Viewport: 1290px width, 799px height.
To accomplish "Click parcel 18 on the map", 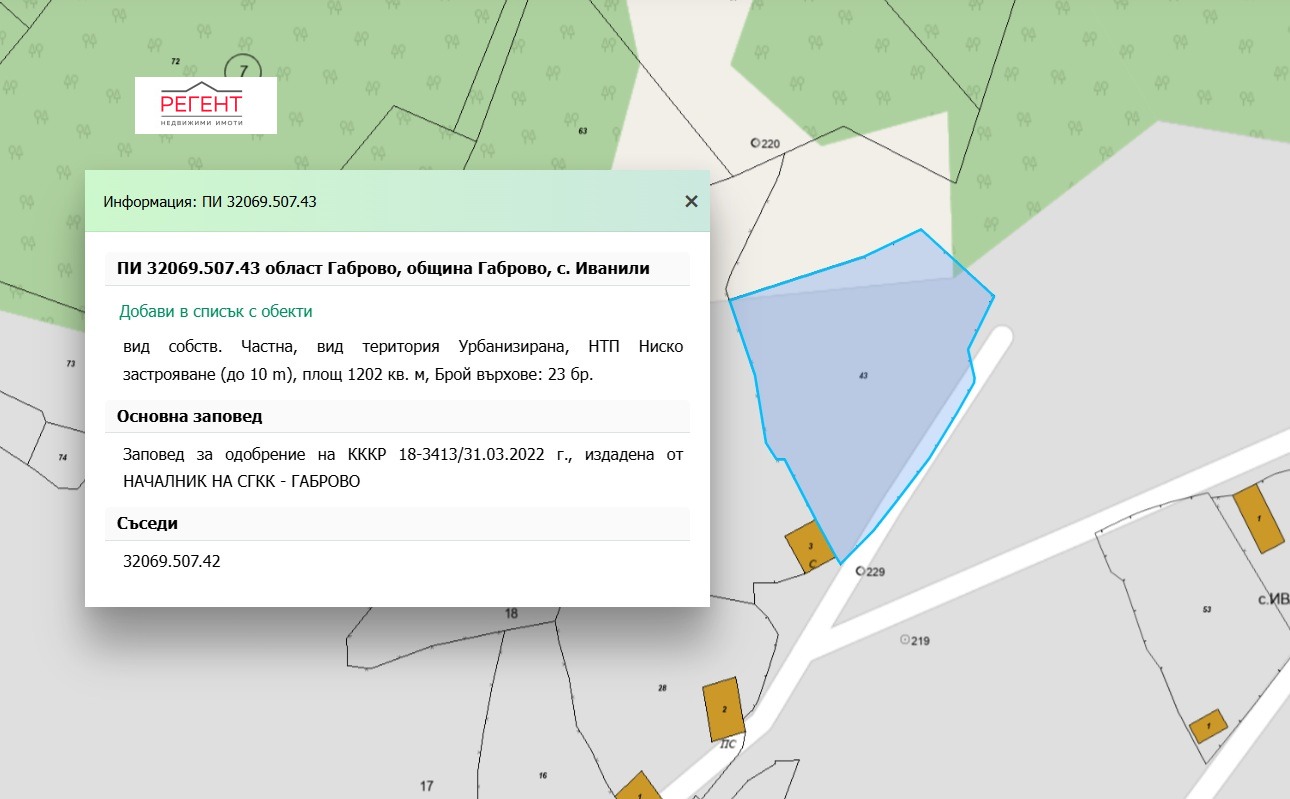I will click(x=511, y=611).
